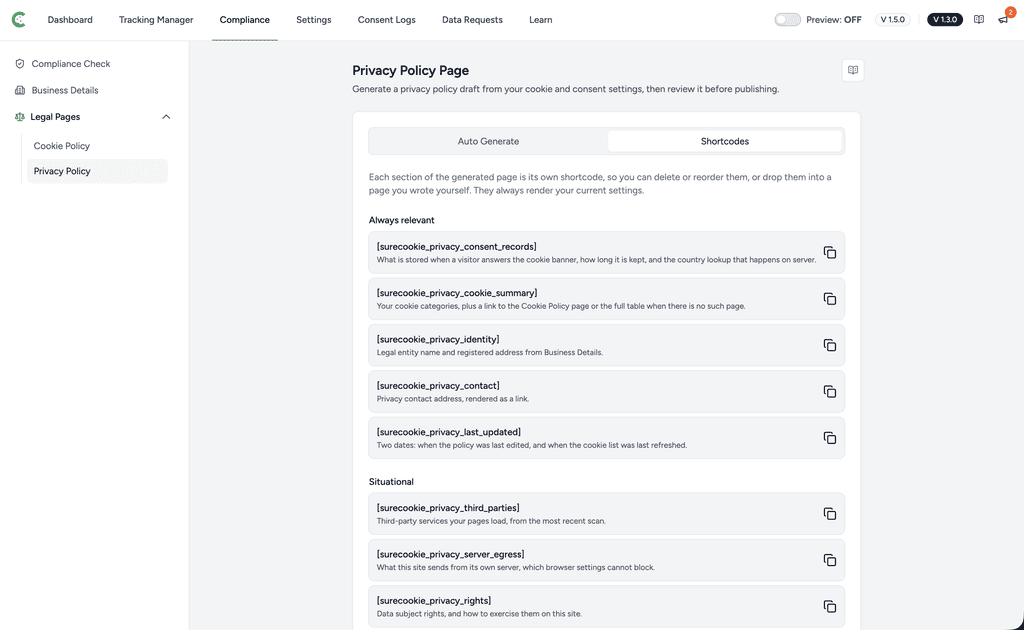Switch to the Auto Generate tab

tap(488, 141)
